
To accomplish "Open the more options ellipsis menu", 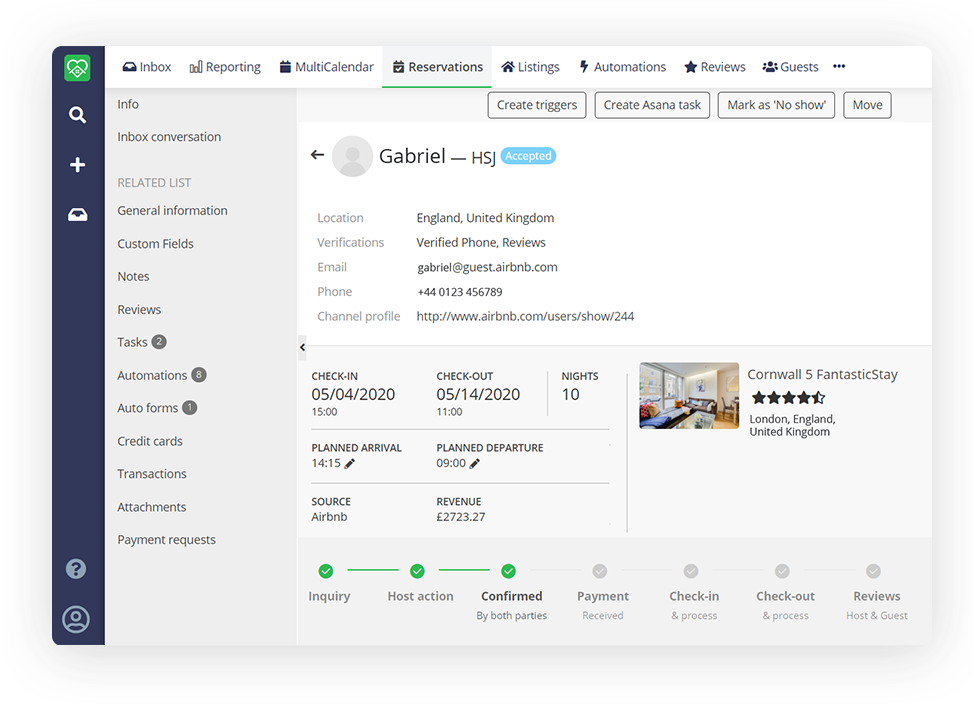I will tap(839, 66).
